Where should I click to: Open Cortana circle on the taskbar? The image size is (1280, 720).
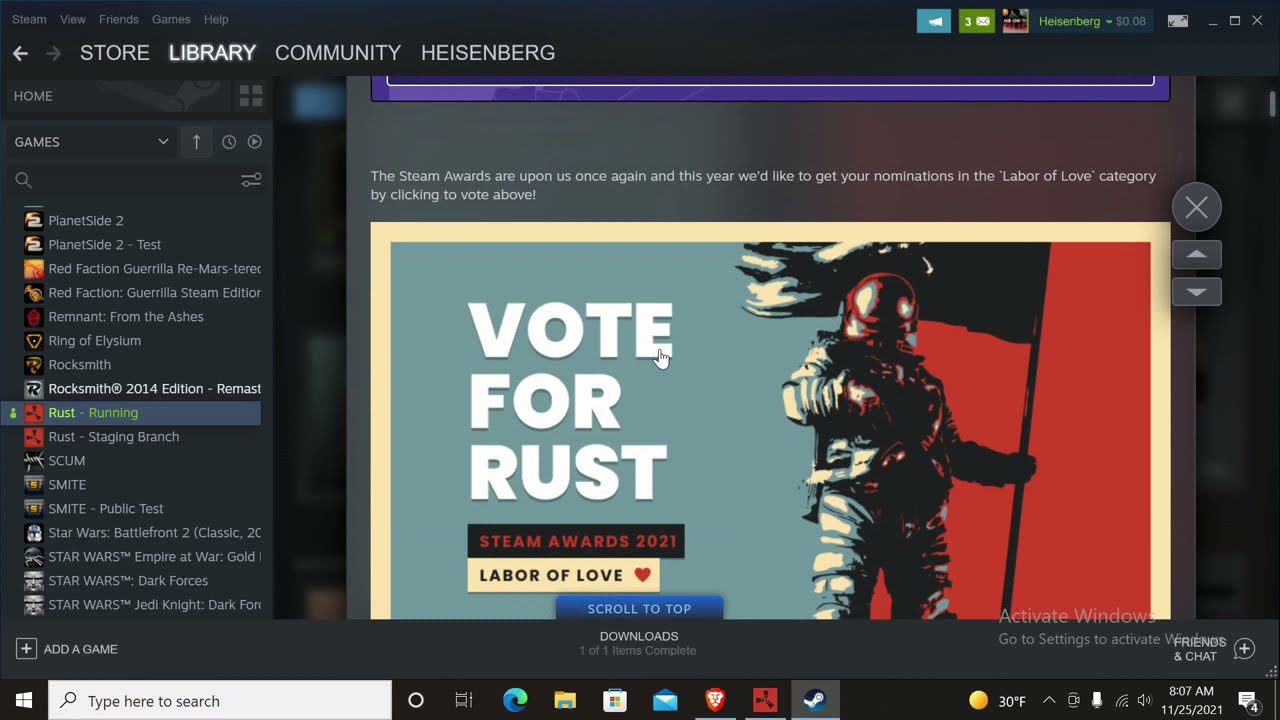click(416, 701)
